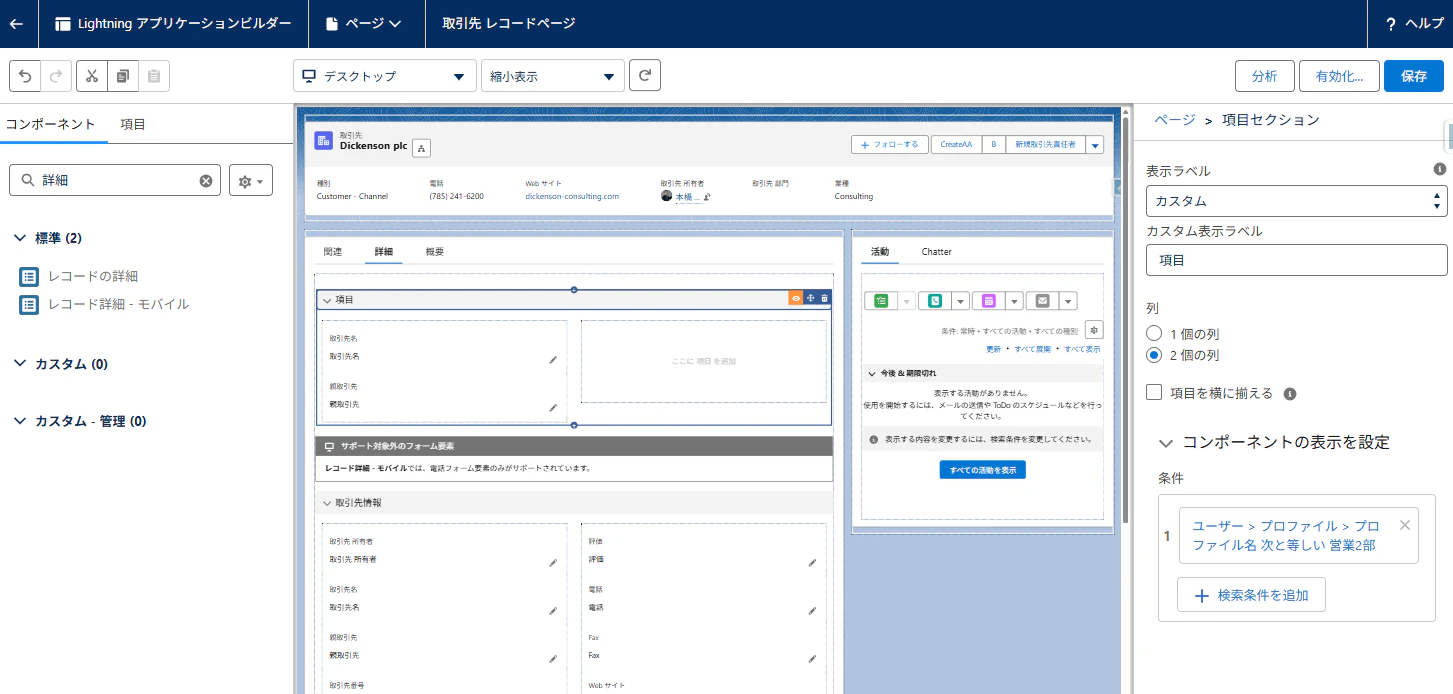Viewport: 1453px width, 694px height.
Task: Clear the component search text with X icon
Action: point(206,181)
